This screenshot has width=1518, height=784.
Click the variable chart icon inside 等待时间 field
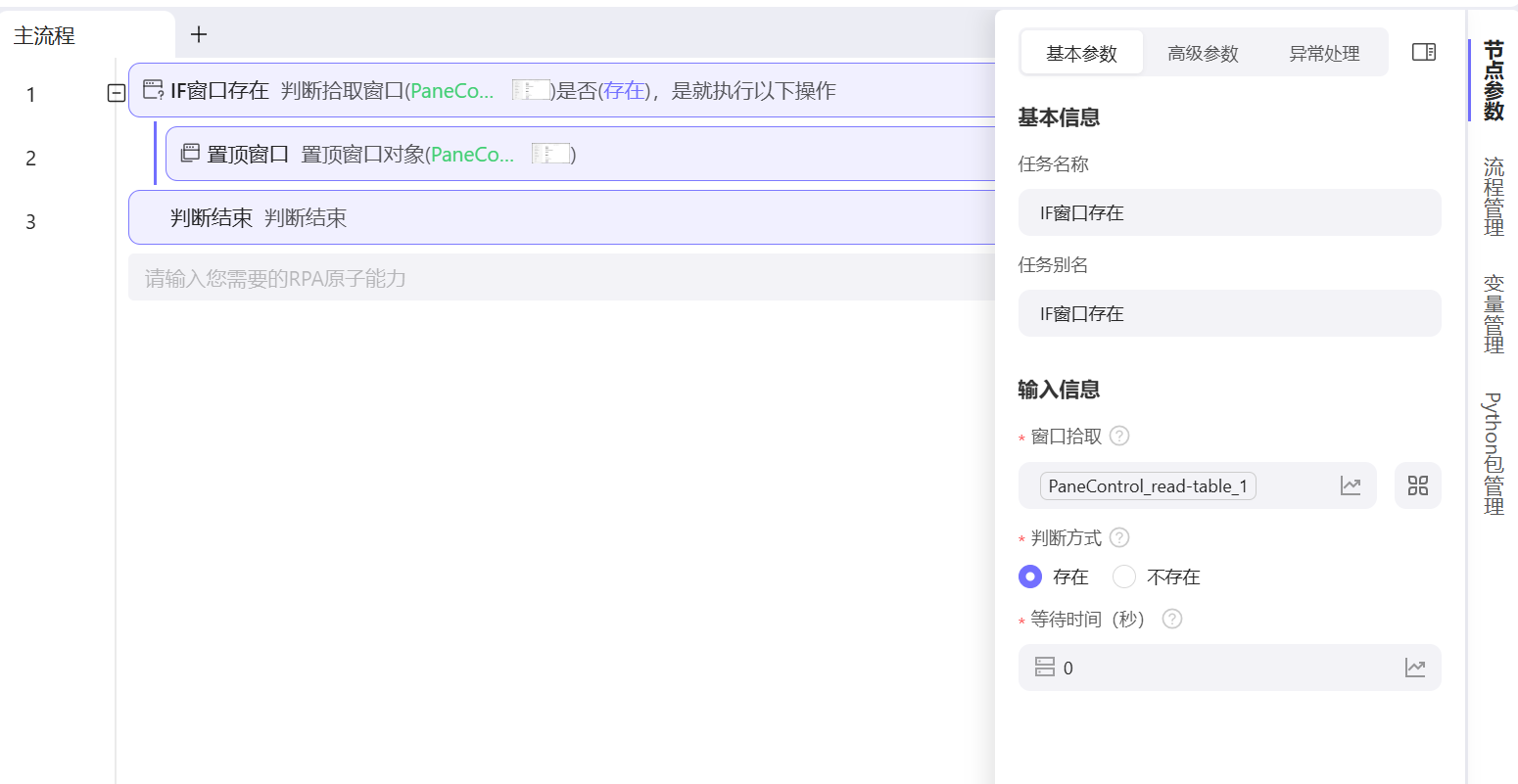point(1414,667)
